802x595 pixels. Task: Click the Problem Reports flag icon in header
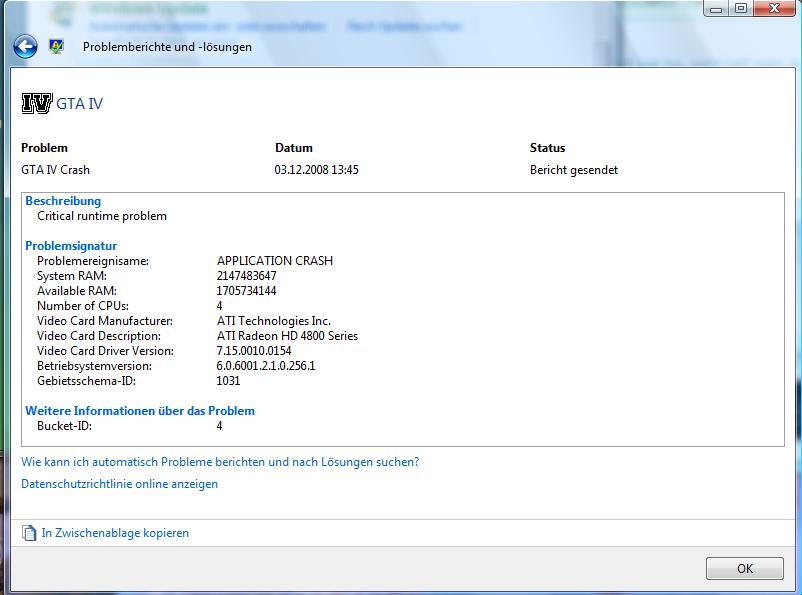[56, 47]
